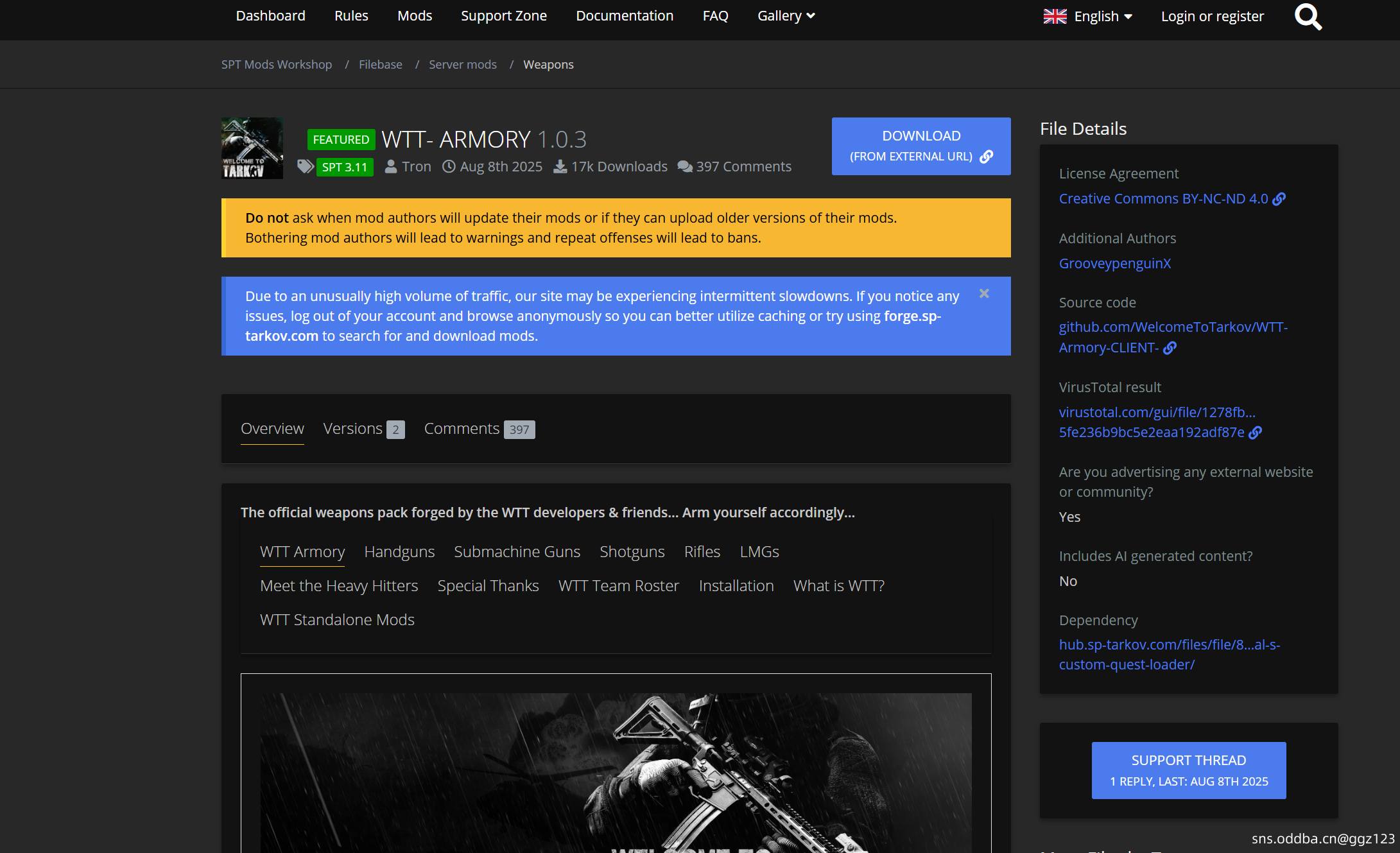Go to SPT Mods Workshop breadcrumb

277,65
